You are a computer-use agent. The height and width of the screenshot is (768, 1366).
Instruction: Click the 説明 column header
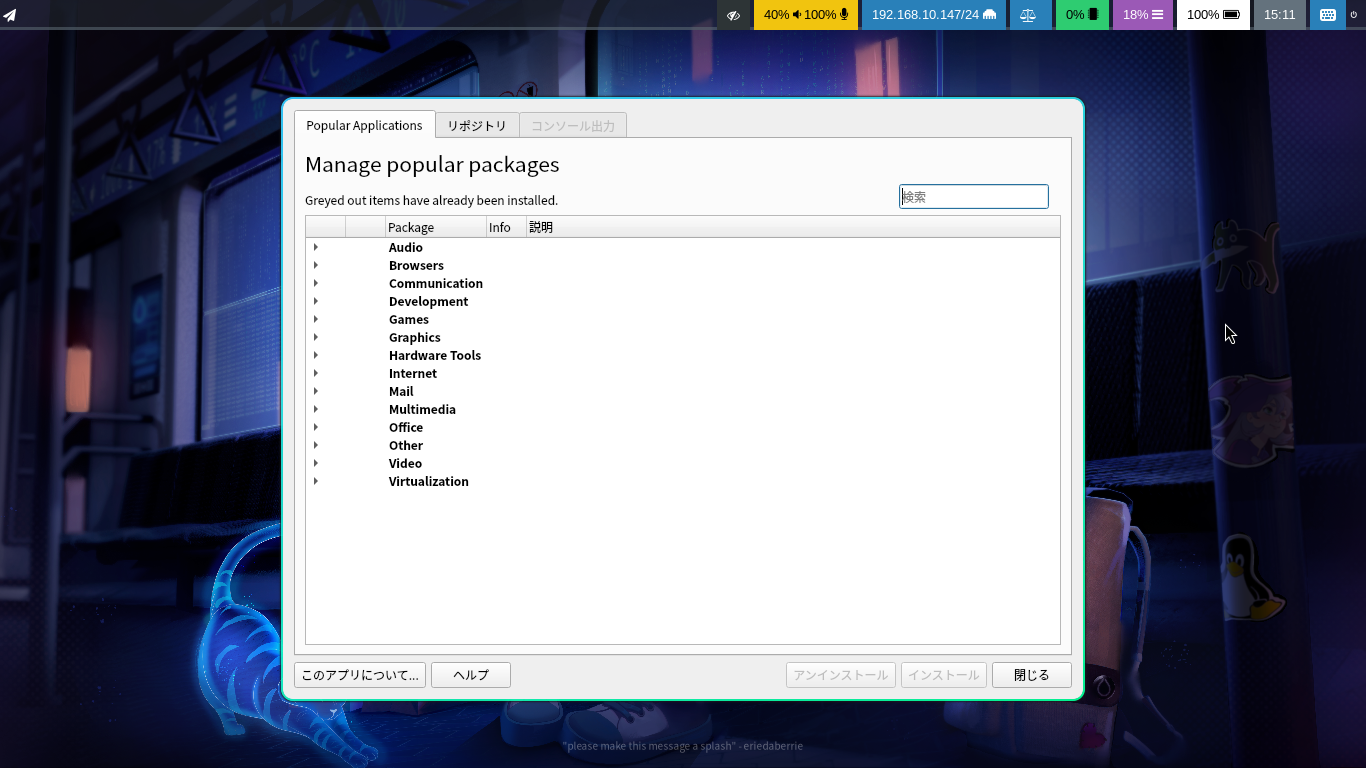tap(793, 227)
